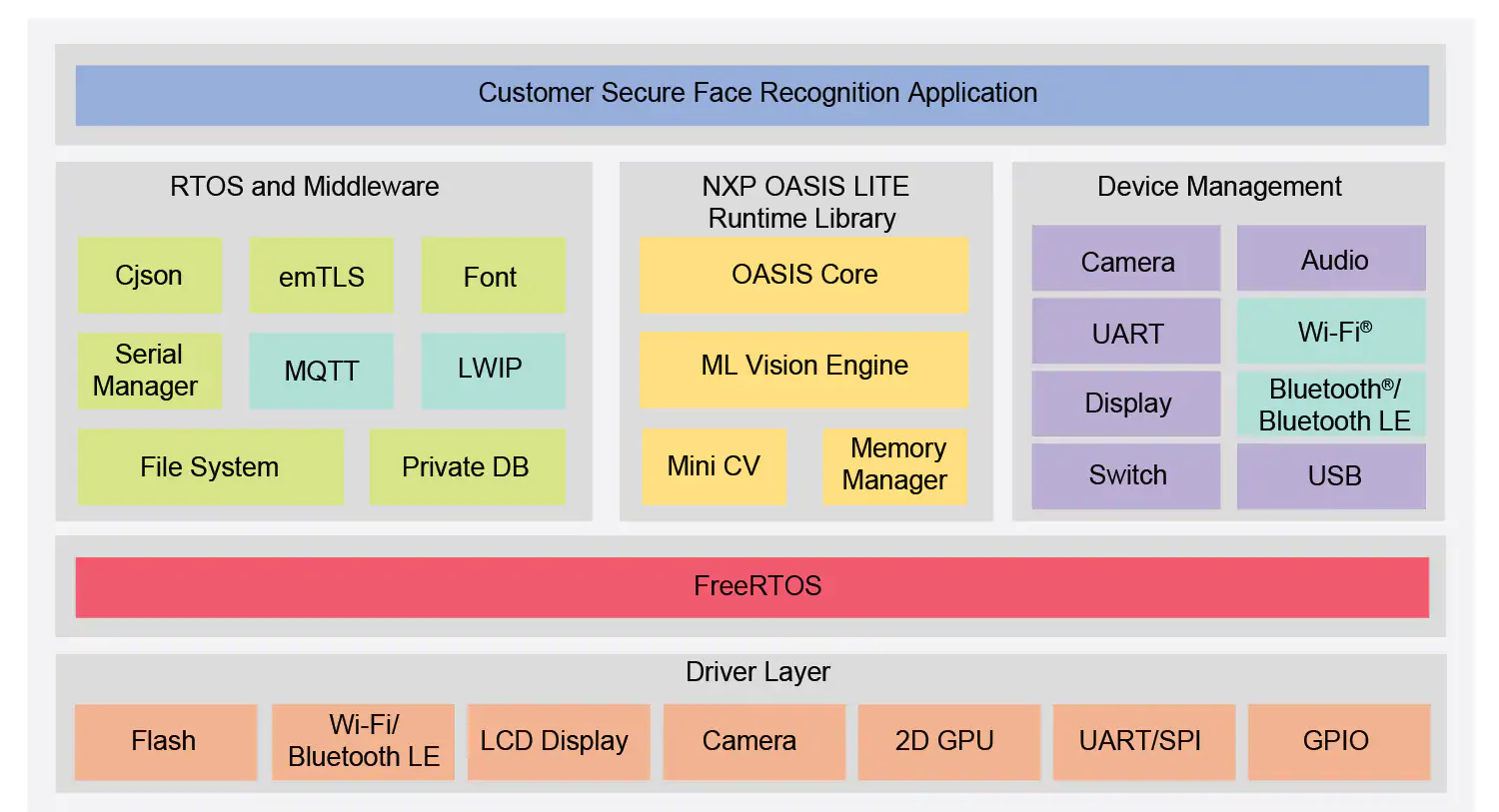Click the Device Management heading

click(1219, 187)
